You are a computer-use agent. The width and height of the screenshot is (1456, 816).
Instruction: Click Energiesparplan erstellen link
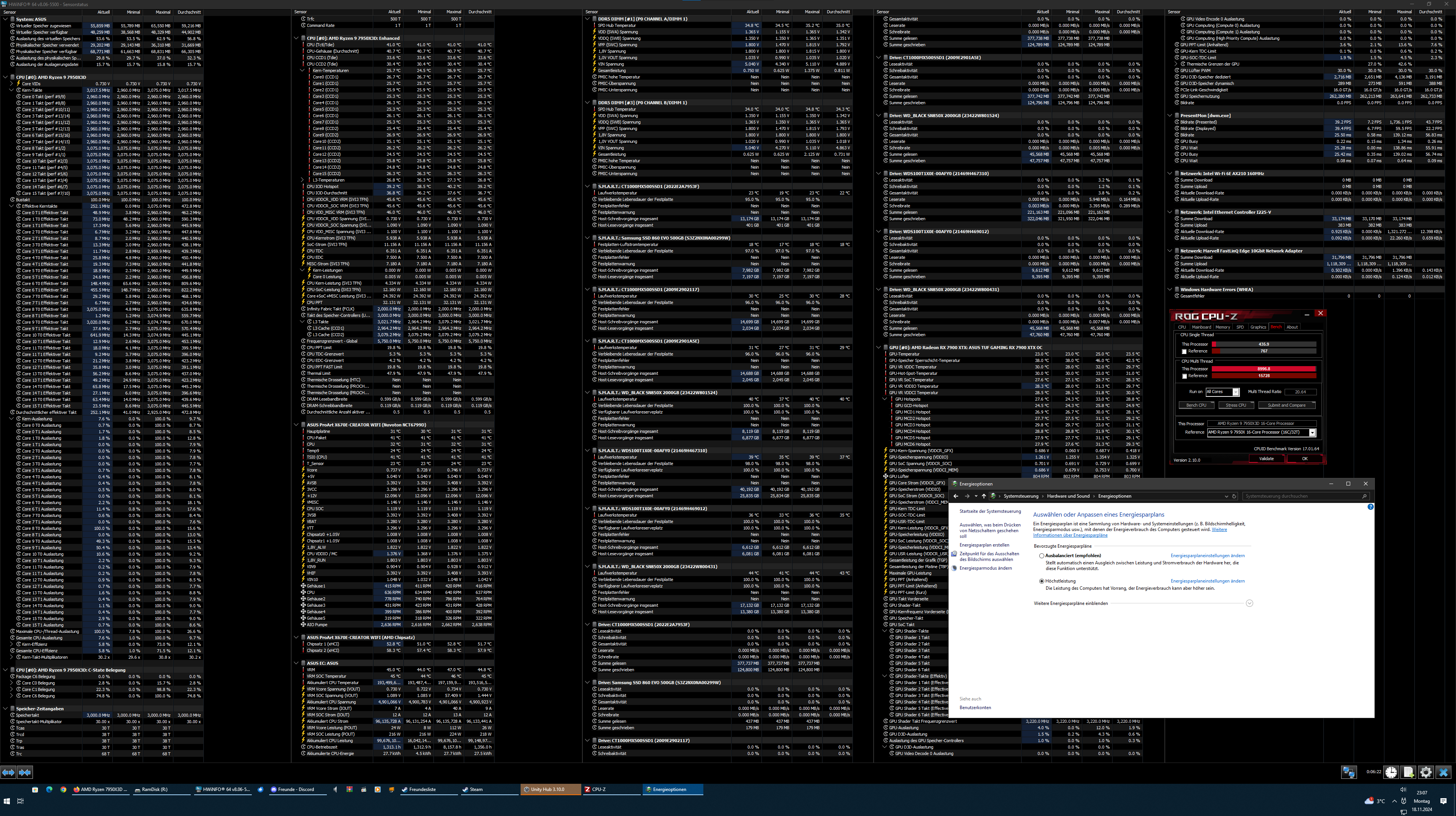tap(984, 545)
